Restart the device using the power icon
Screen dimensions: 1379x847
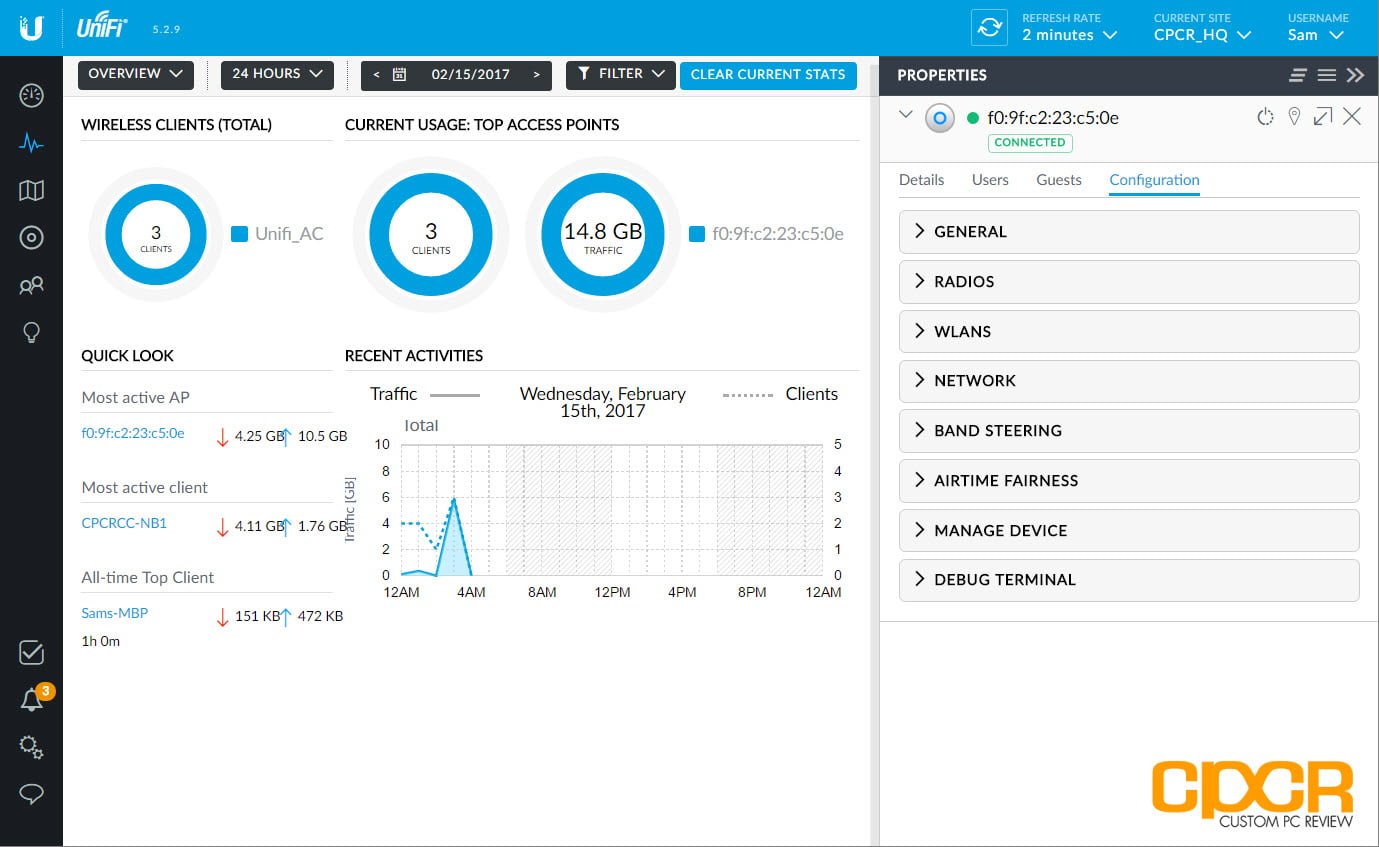pyautogui.click(x=1265, y=117)
